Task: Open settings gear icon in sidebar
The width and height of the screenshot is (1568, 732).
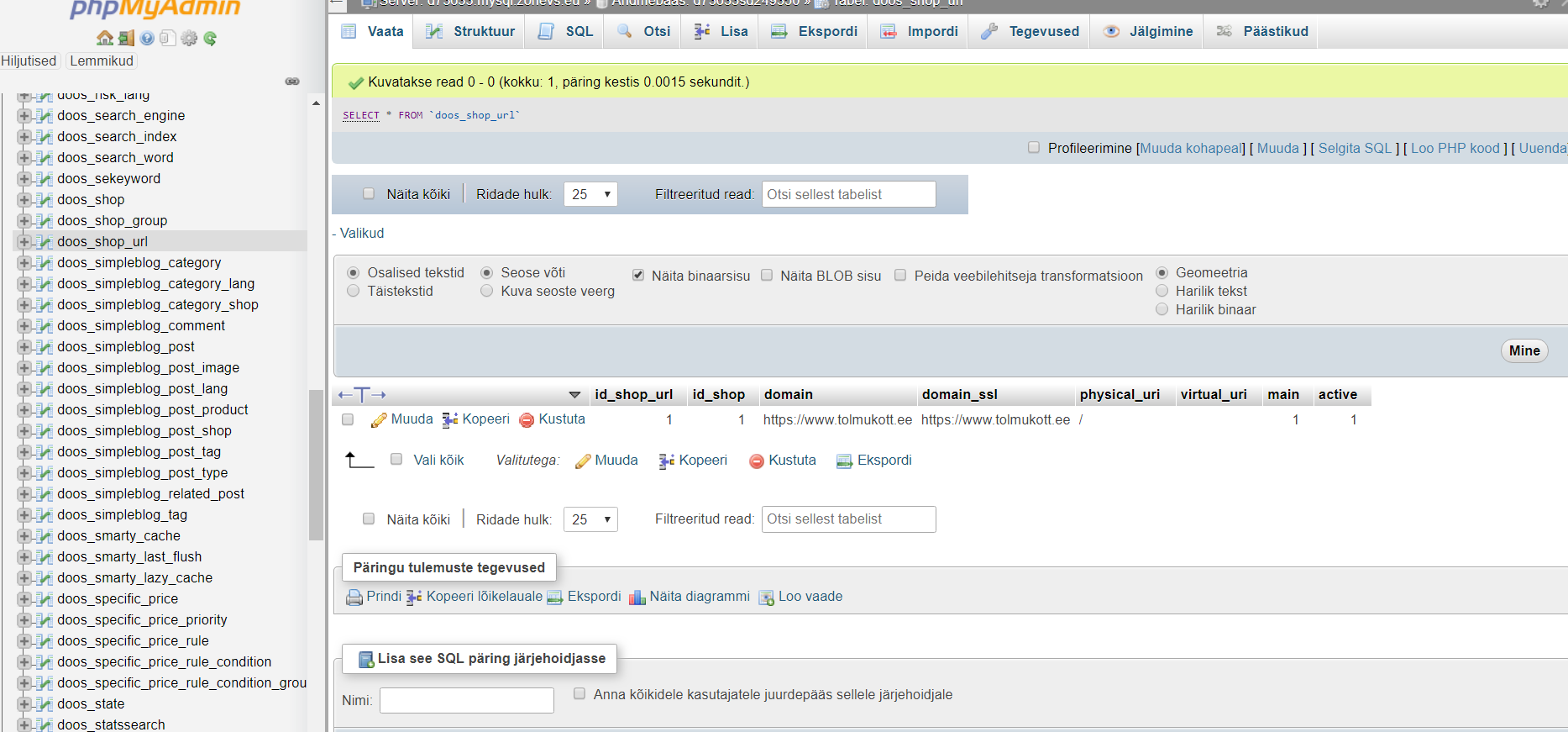Action: pyautogui.click(x=189, y=38)
